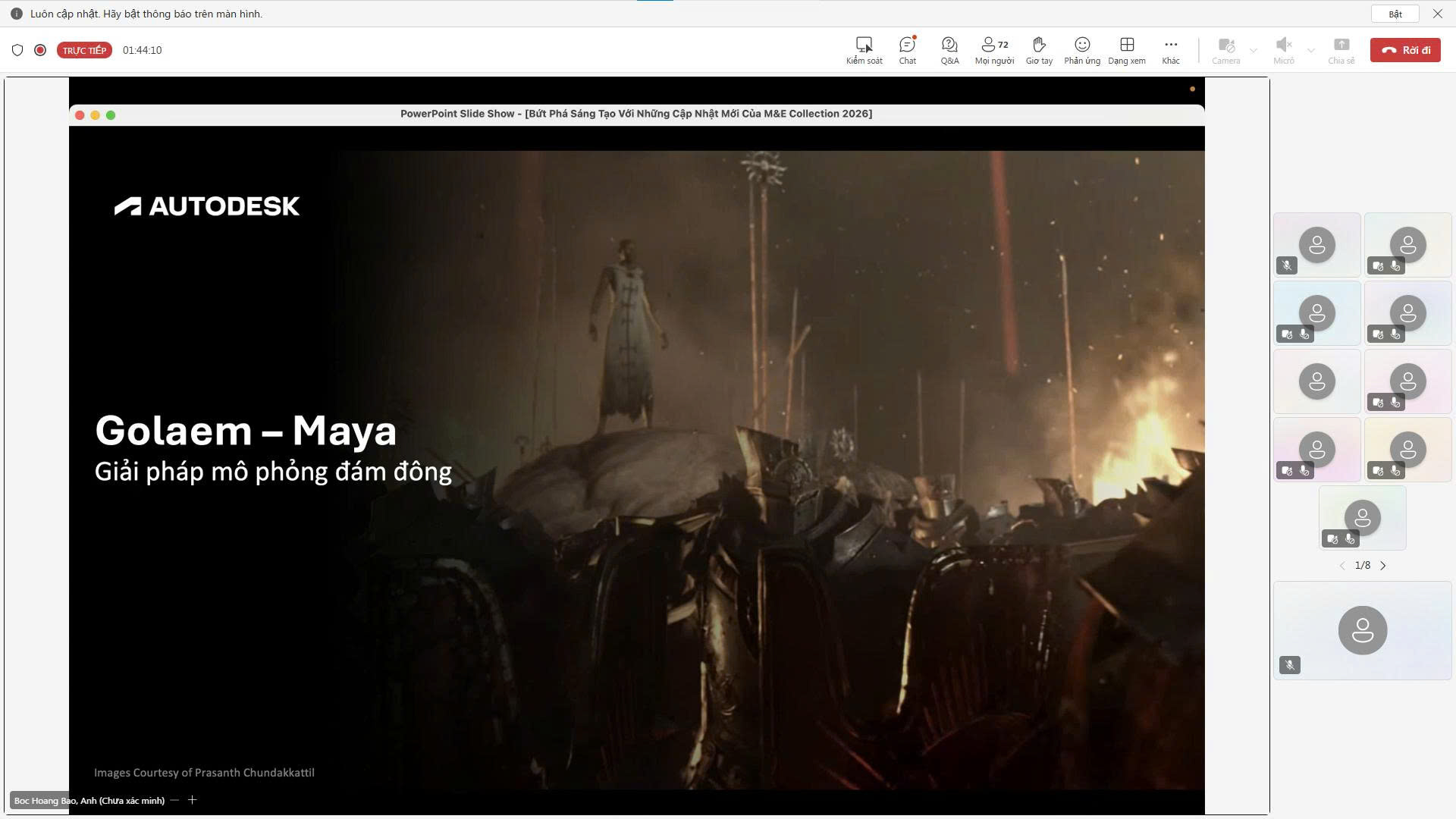Click the shield security icon
The width and height of the screenshot is (1456, 819).
point(17,50)
